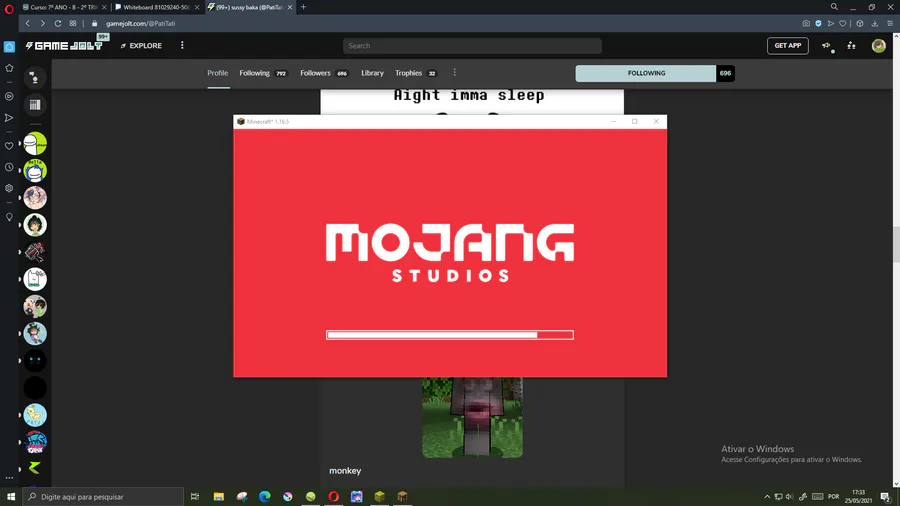Open Opera sidebar settings gear icon

[9, 188]
